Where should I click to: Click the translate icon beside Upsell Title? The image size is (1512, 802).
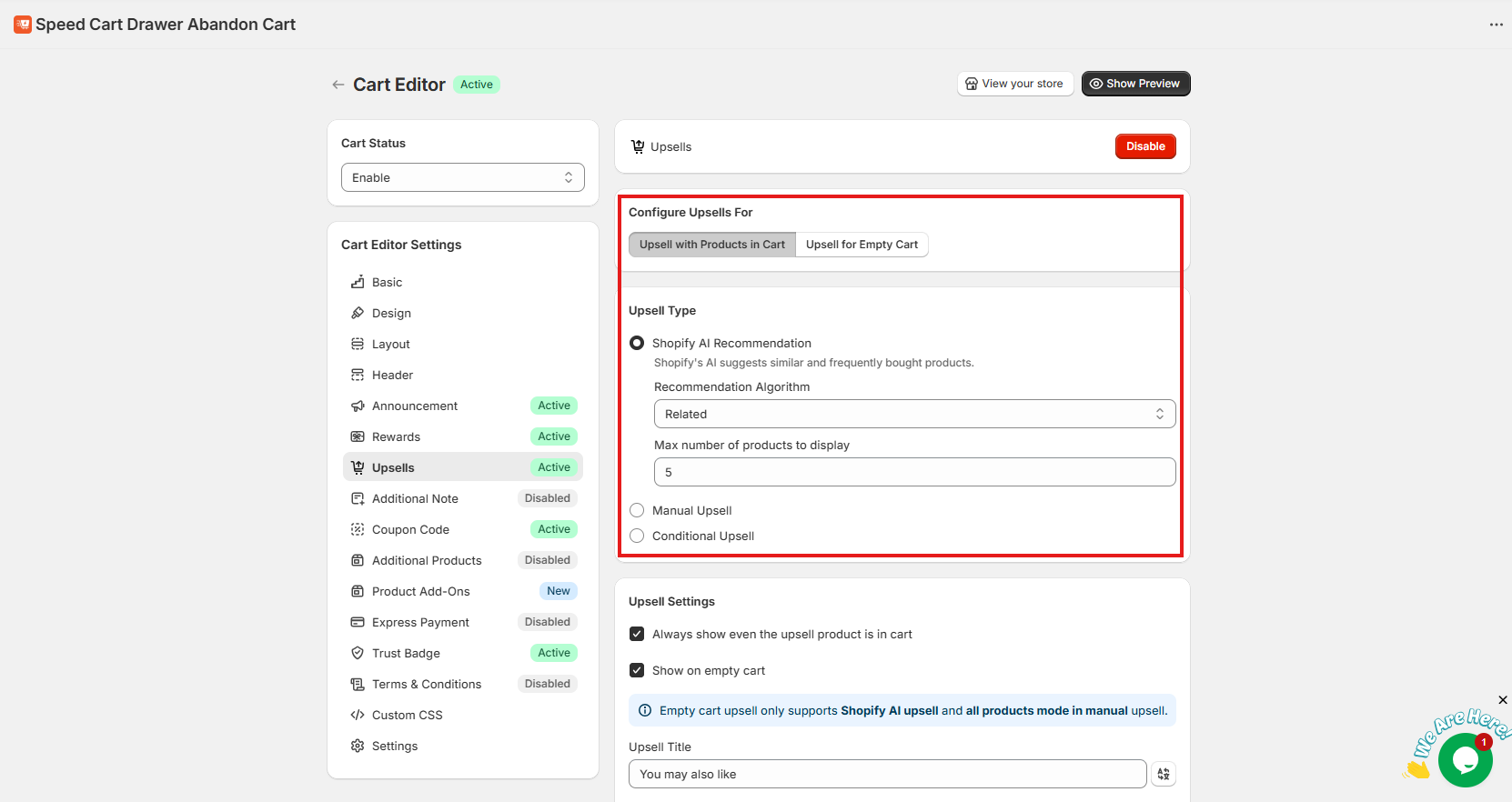1164,774
